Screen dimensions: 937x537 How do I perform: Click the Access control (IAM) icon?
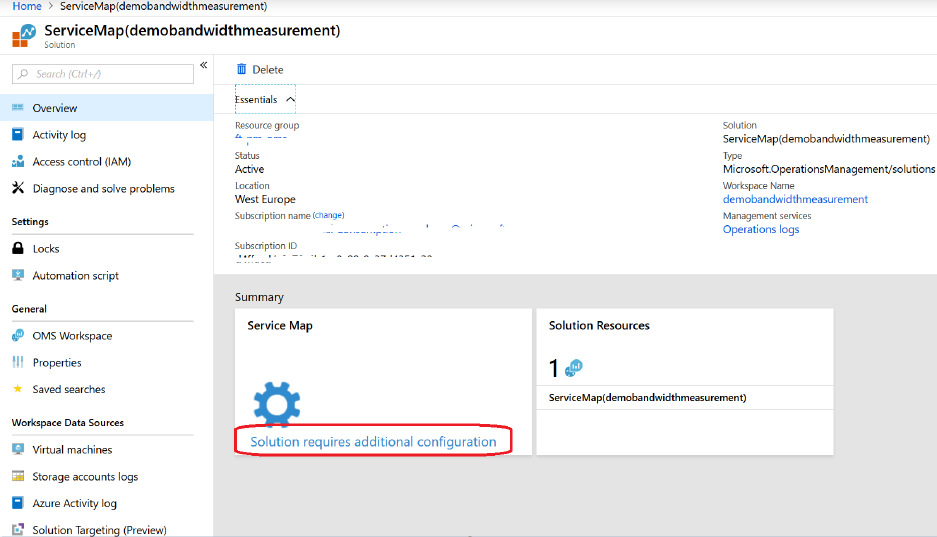[x=18, y=161]
